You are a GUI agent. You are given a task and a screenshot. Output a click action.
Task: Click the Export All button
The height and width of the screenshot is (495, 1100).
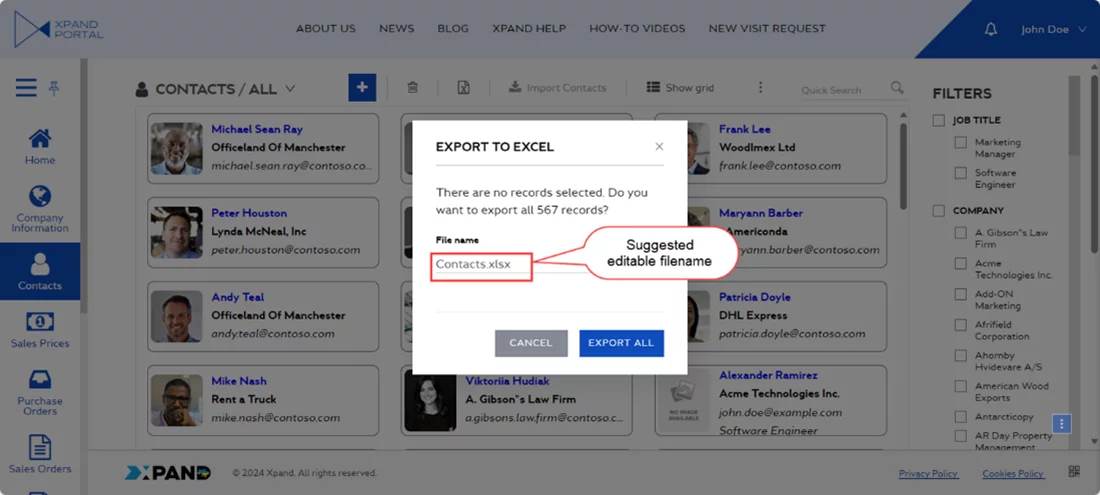click(621, 343)
